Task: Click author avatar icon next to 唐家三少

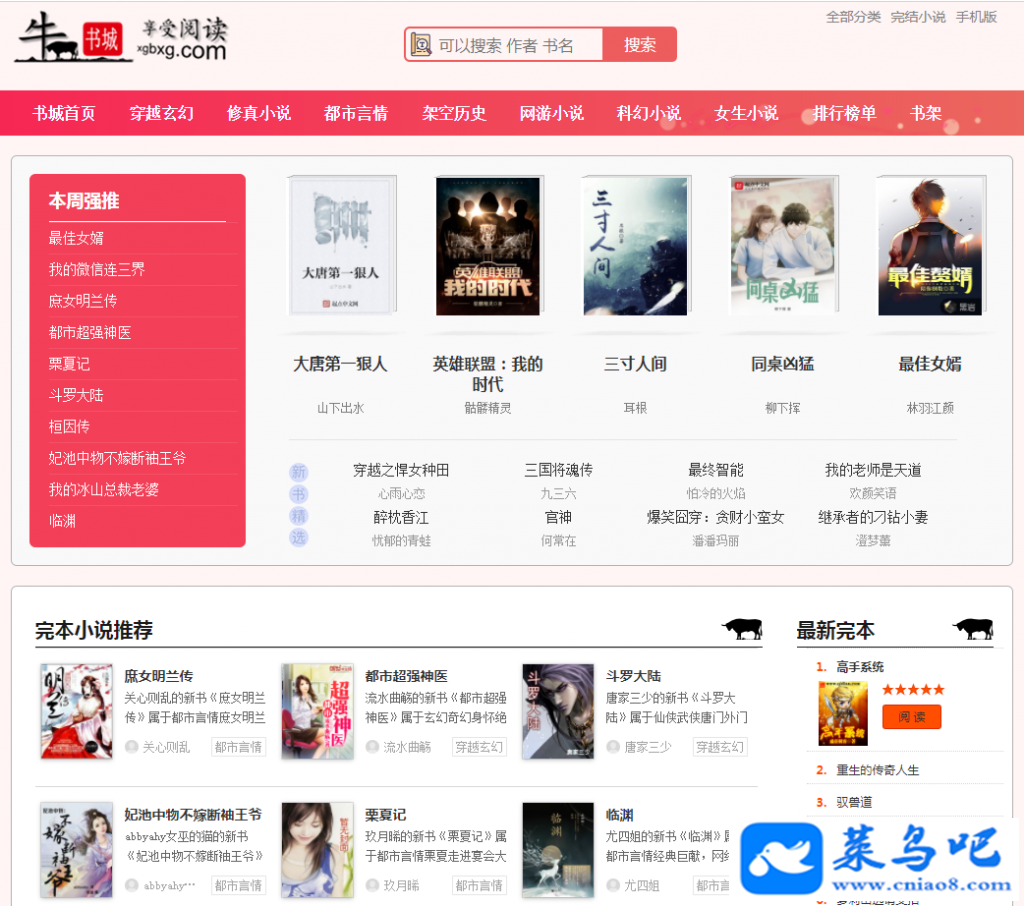Action: click(613, 747)
